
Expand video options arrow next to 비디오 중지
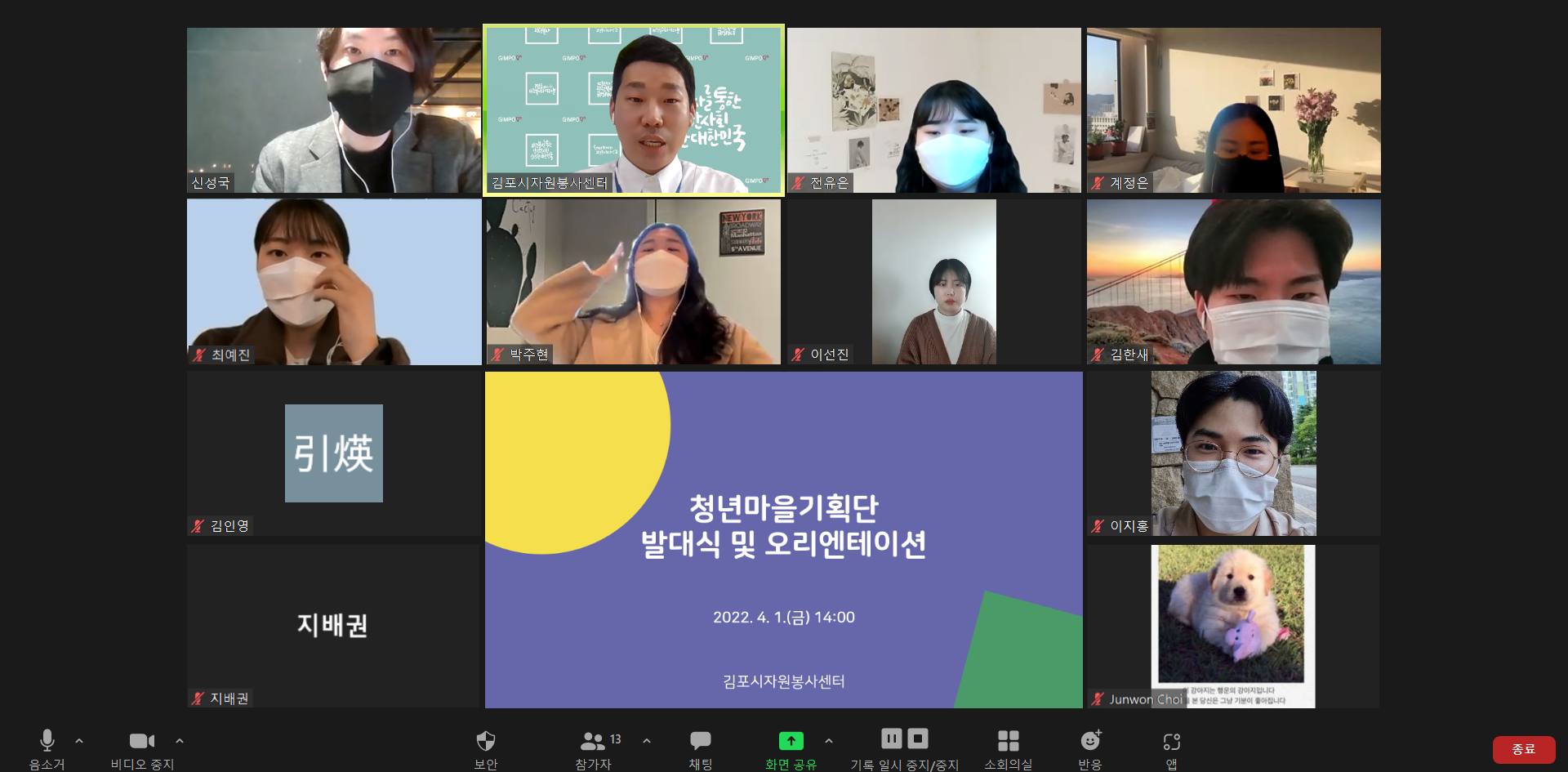[180, 741]
